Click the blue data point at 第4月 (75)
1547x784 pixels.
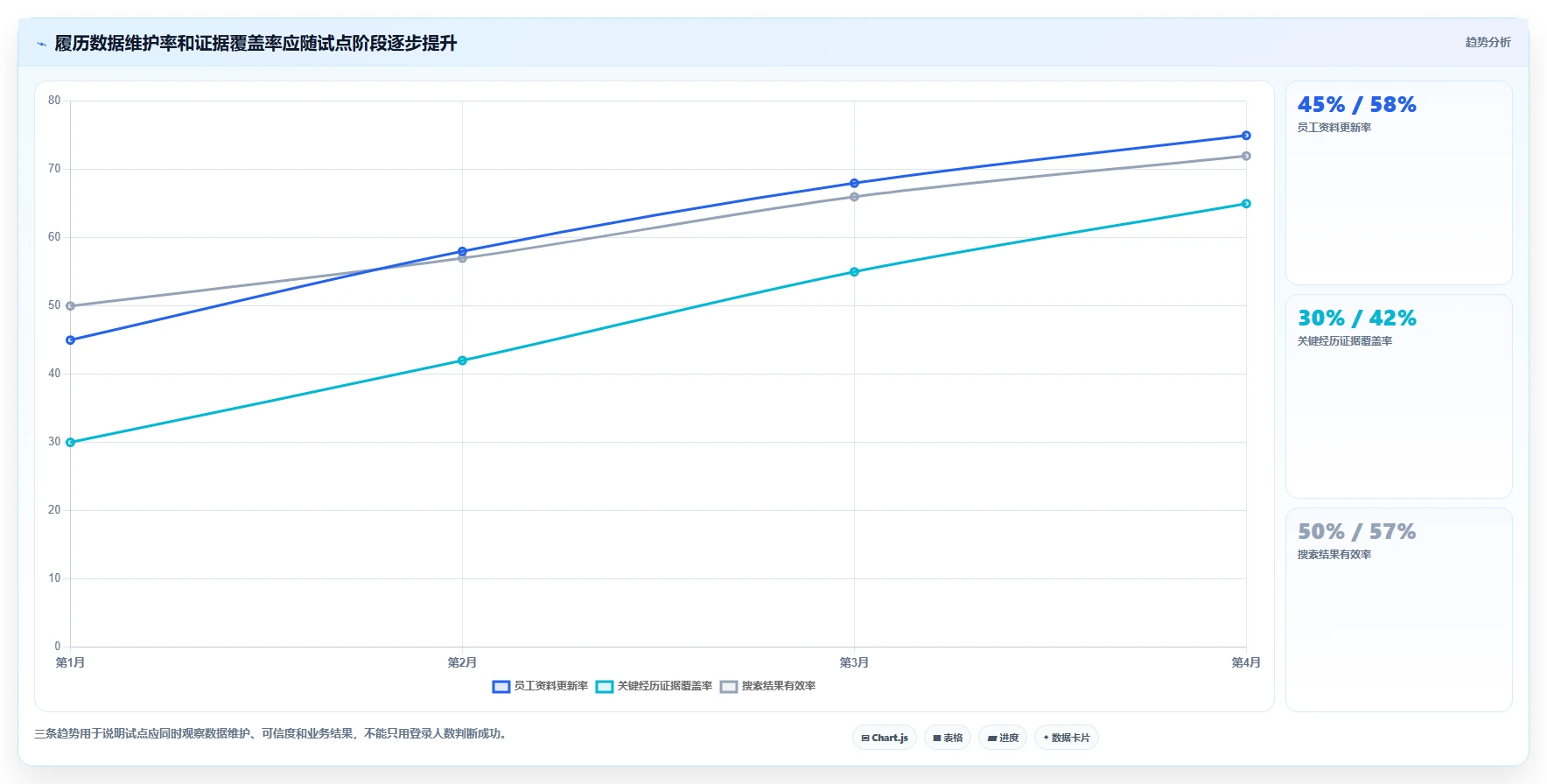(x=1246, y=136)
